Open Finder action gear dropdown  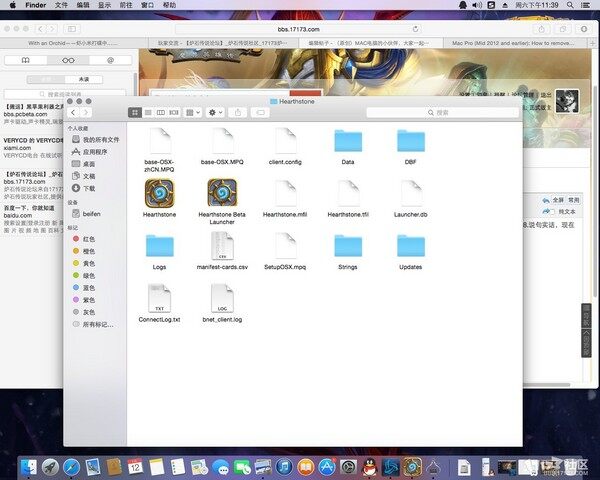click(215, 113)
